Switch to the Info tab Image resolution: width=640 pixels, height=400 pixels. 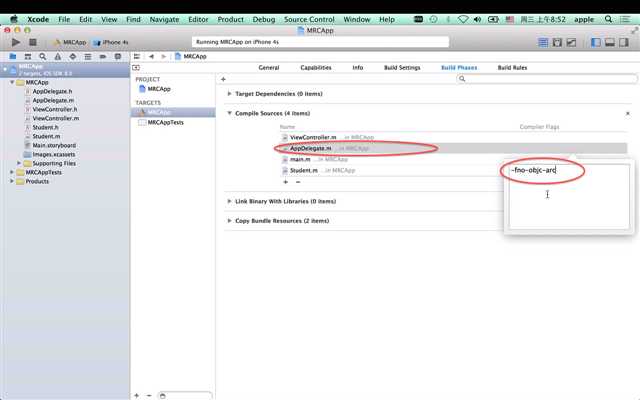(358, 68)
